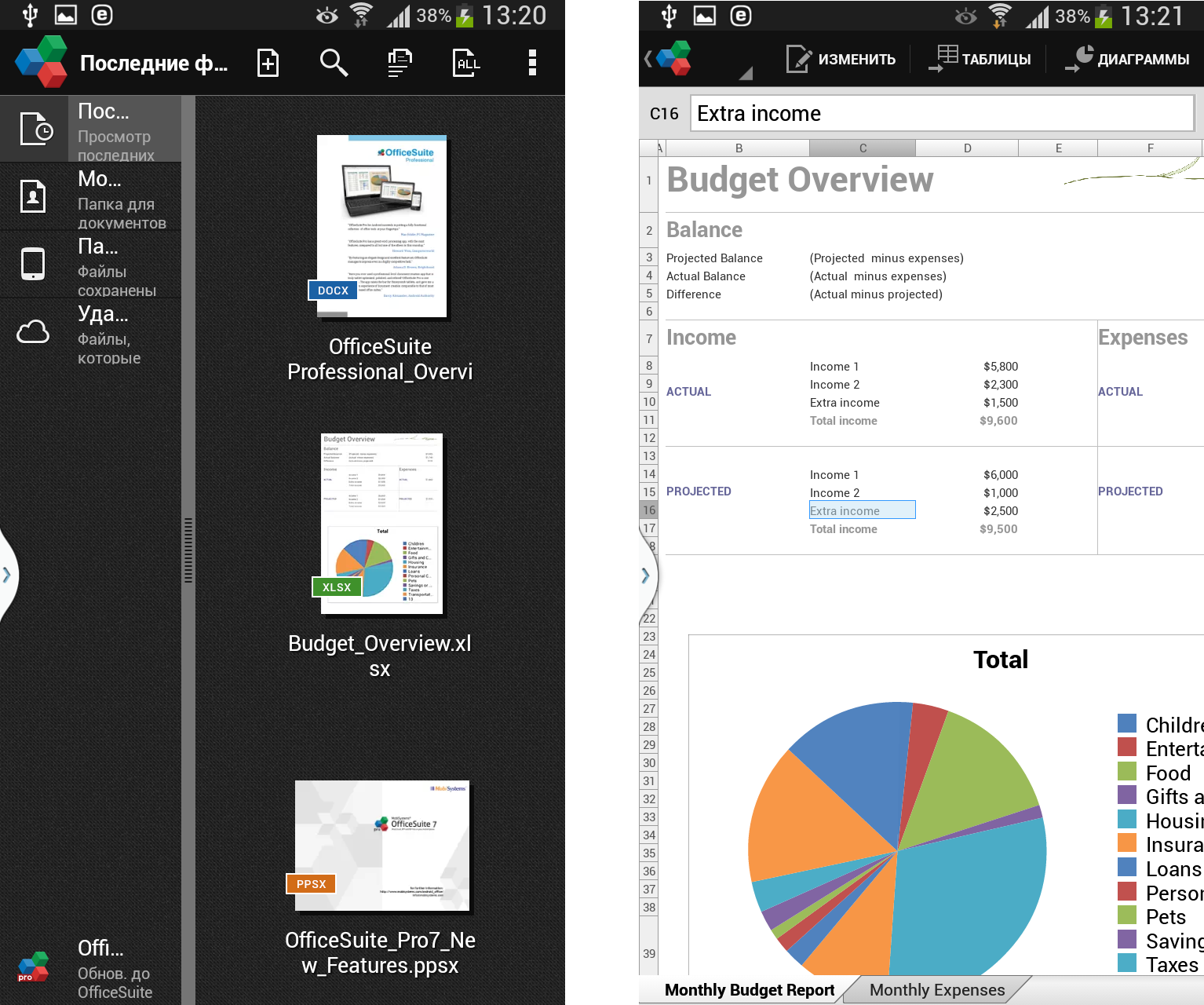Viewport: 1204px width, 1005px height.
Task: Click the Budget Overview title cell
Action: coord(800,180)
